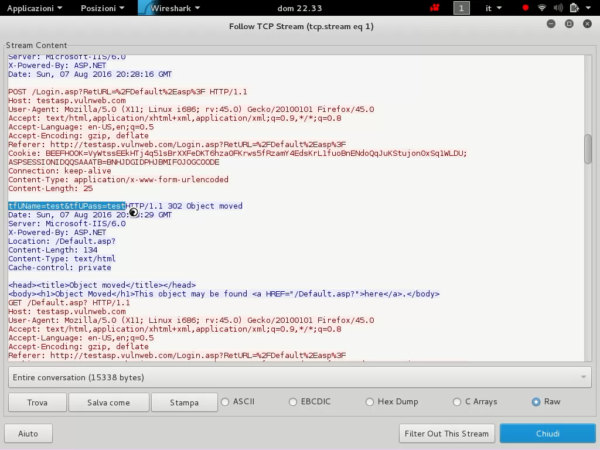
Task: Click the POST /Login.asp request line
Action: (x=128, y=92)
